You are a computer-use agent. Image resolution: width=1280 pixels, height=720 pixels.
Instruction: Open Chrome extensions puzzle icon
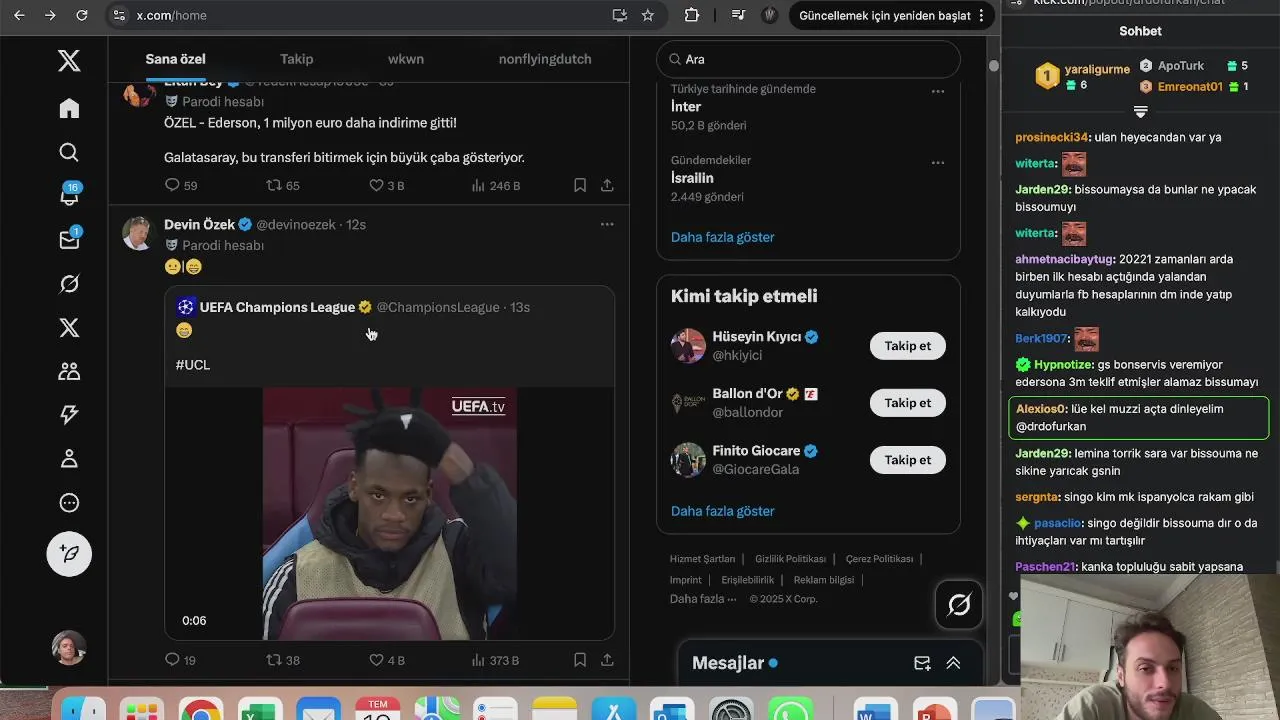click(x=691, y=15)
